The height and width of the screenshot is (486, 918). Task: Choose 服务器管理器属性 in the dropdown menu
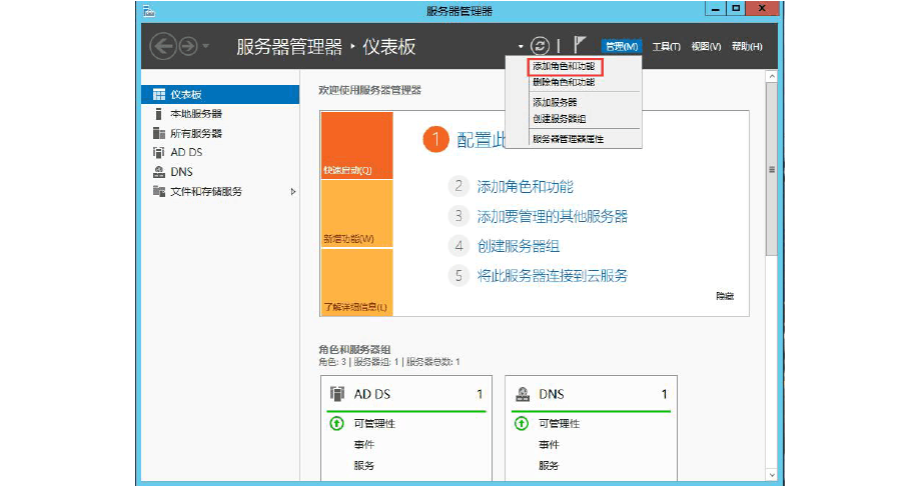[x=567, y=139]
